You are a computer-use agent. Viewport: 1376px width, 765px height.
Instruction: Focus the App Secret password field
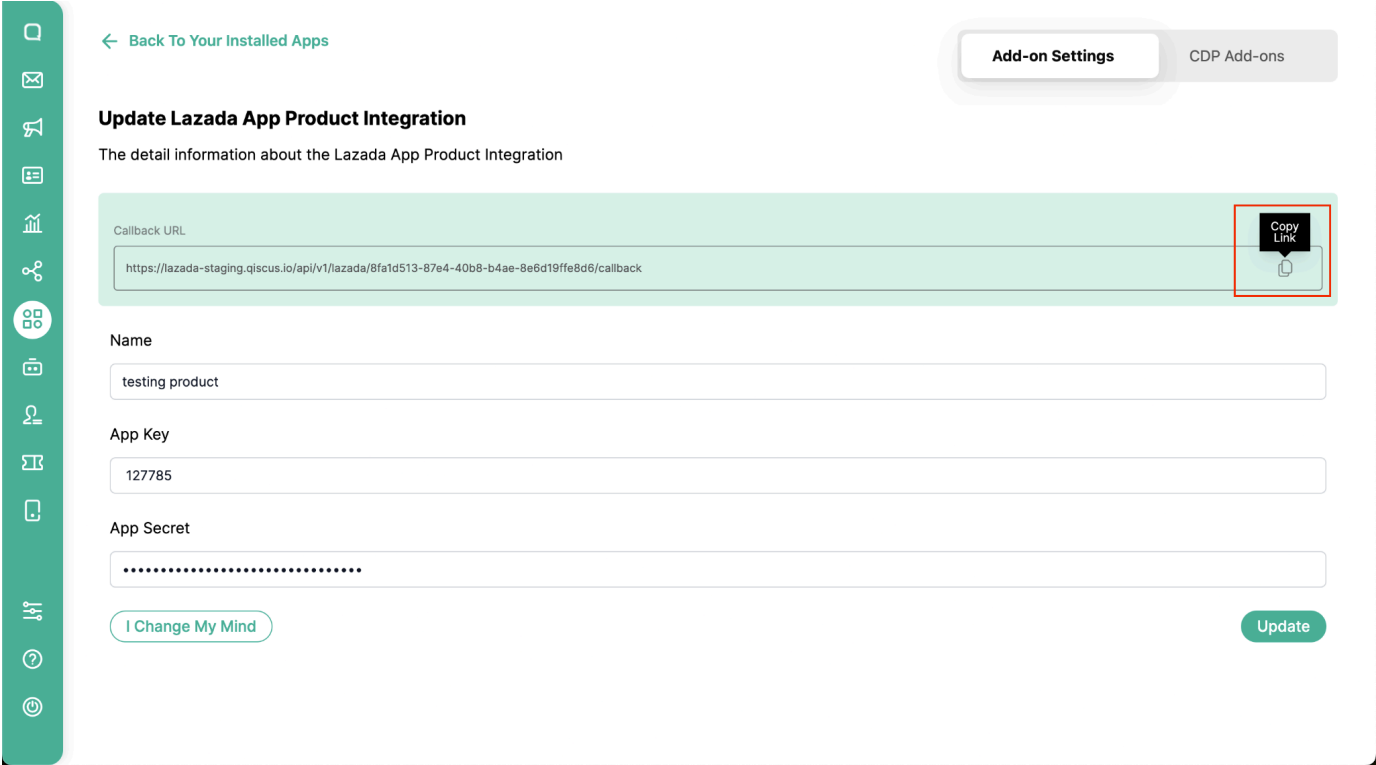pos(717,570)
